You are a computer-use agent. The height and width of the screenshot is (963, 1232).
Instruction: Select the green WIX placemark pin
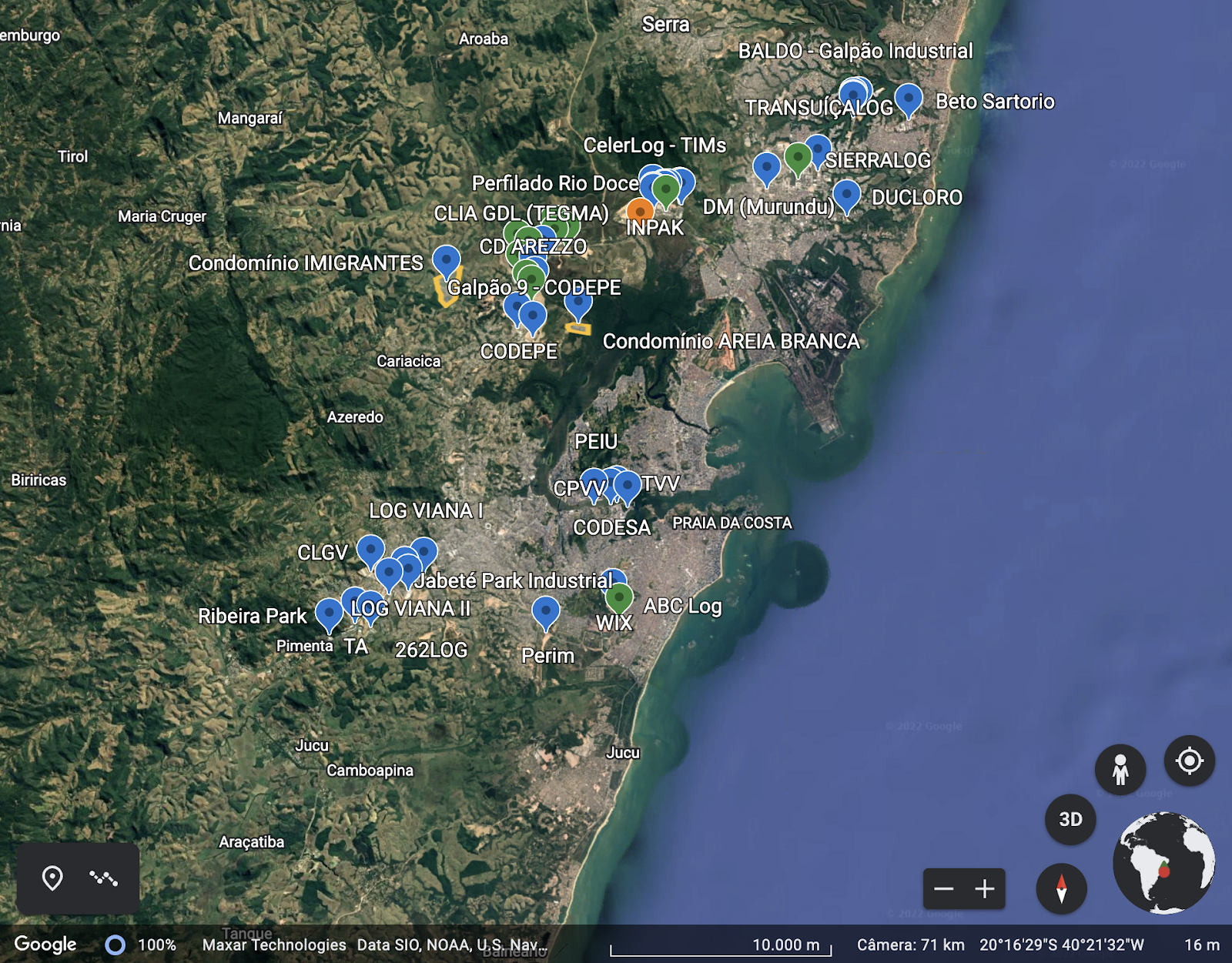619,597
